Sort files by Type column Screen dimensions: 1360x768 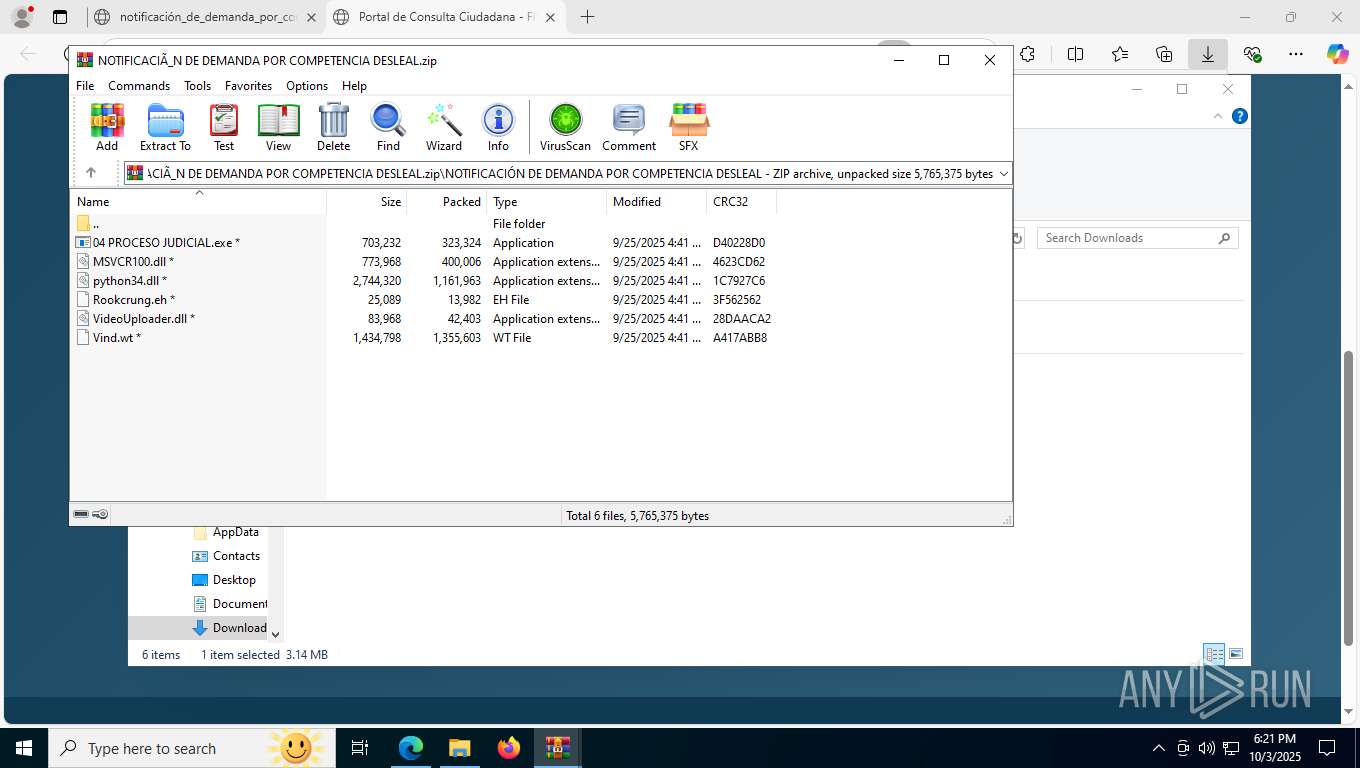pyautogui.click(x=547, y=202)
